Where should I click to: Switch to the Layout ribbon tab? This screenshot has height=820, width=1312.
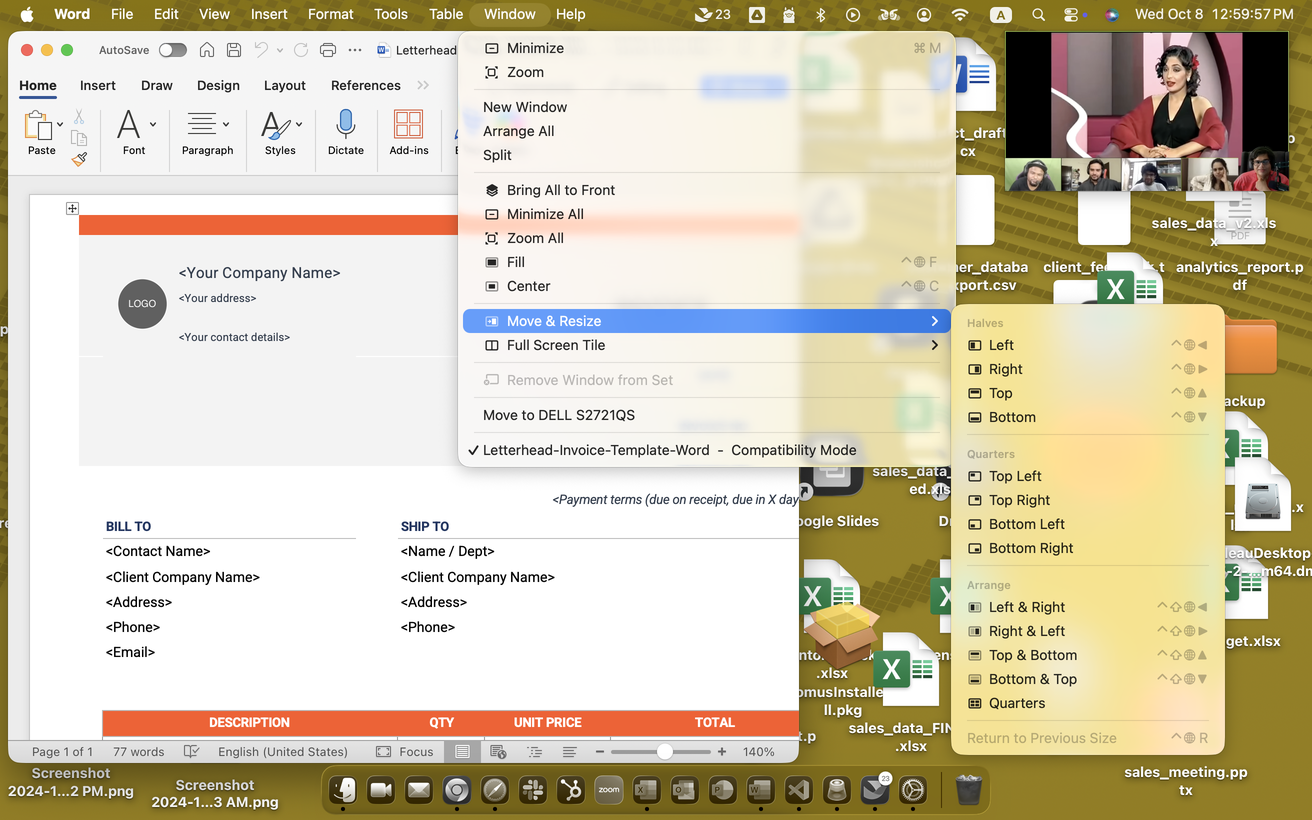click(284, 86)
